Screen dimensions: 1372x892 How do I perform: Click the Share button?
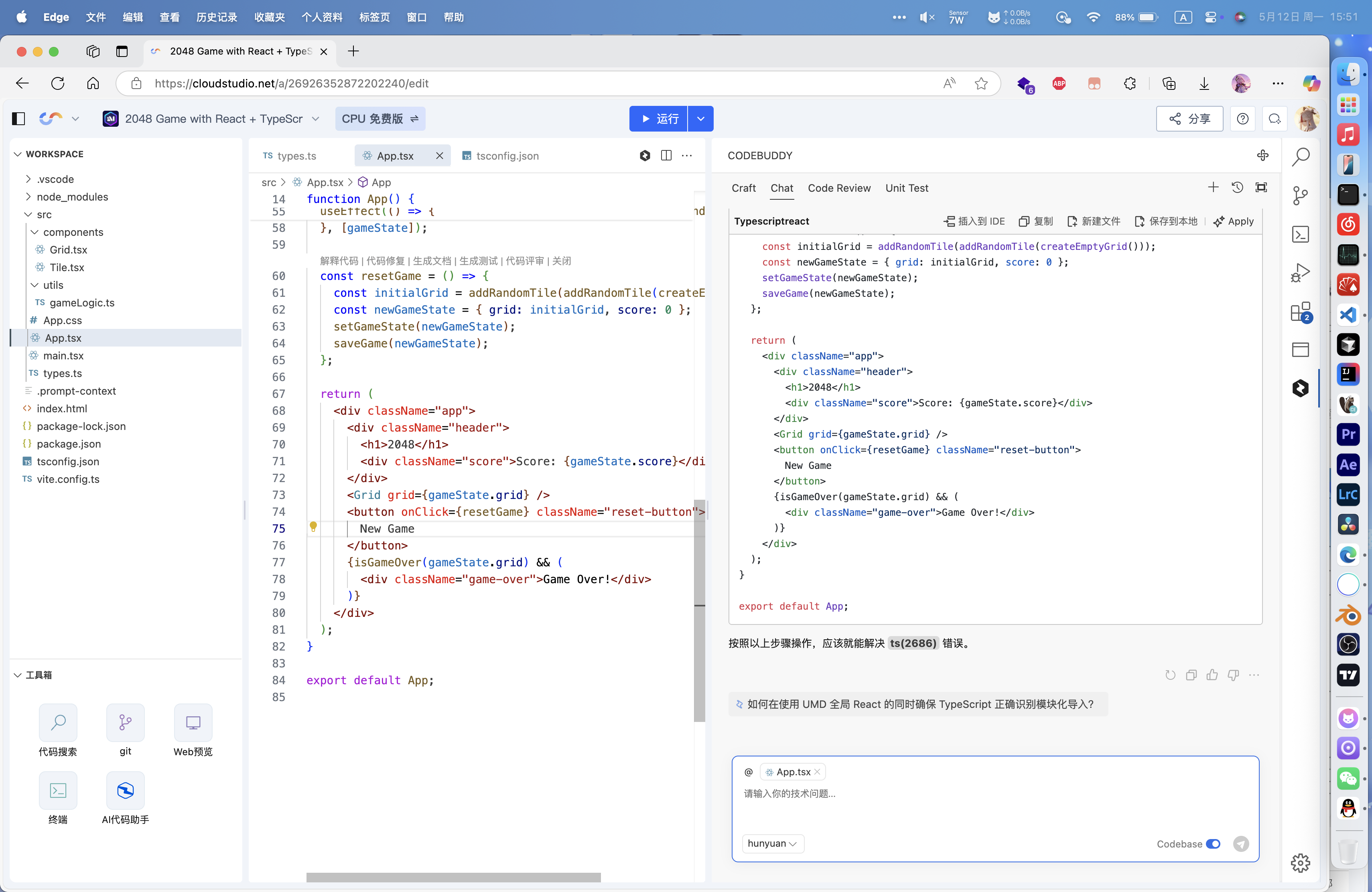[x=1189, y=119]
